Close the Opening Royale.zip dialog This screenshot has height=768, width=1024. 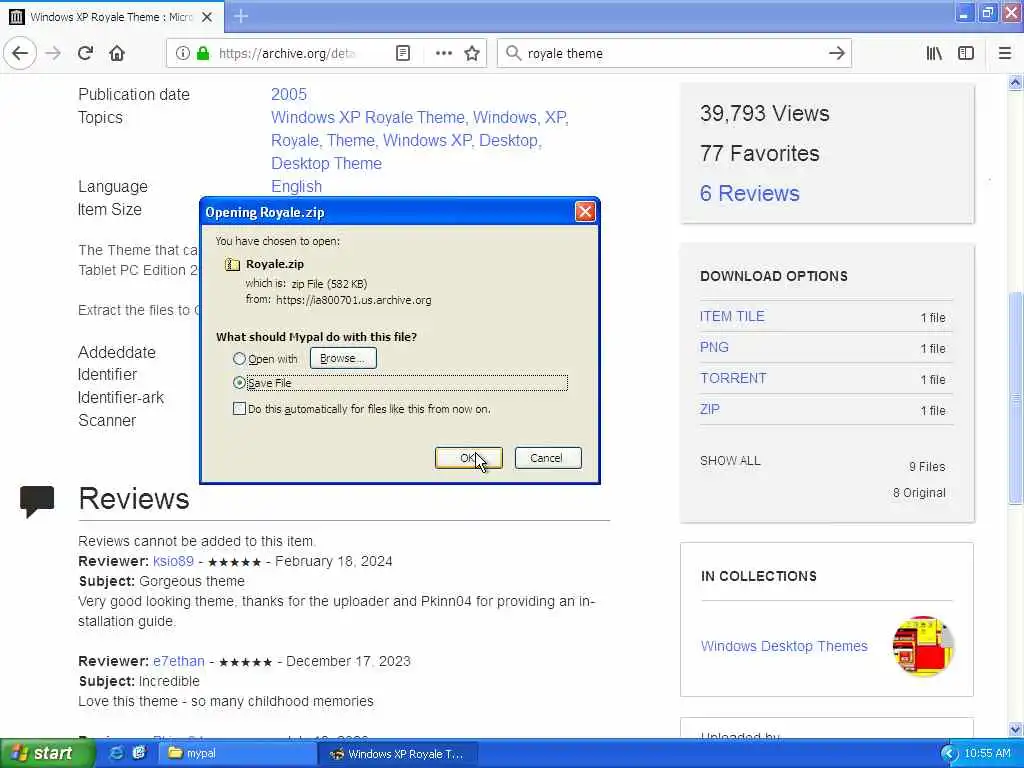(584, 212)
